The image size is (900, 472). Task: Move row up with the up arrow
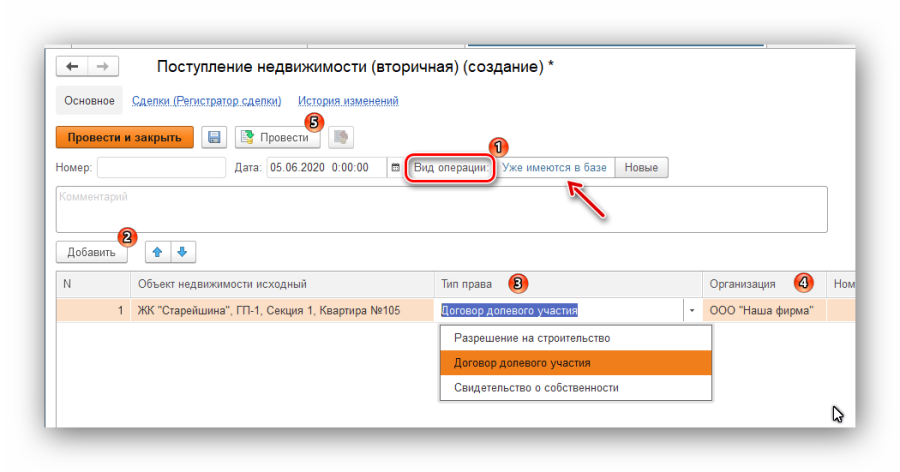click(158, 252)
